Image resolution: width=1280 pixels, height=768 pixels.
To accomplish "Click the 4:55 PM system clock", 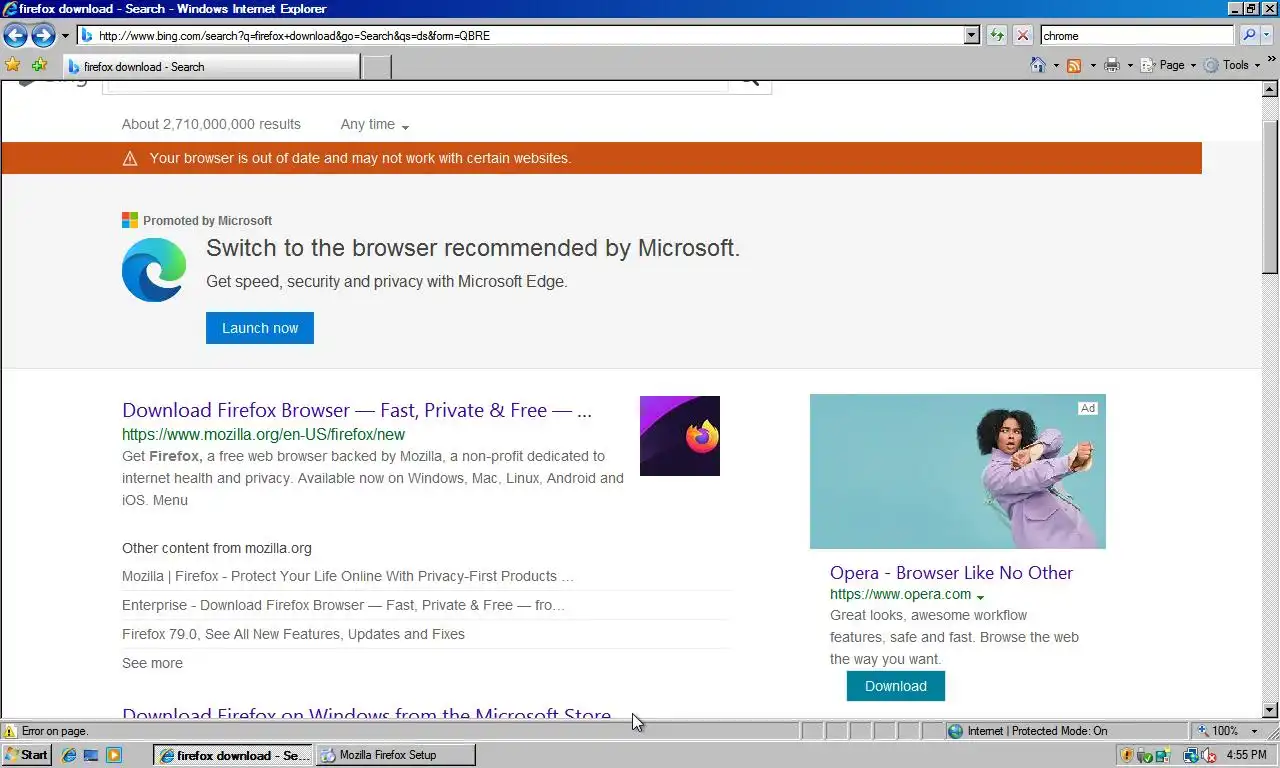I will pyautogui.click(x=1246, y=755).
